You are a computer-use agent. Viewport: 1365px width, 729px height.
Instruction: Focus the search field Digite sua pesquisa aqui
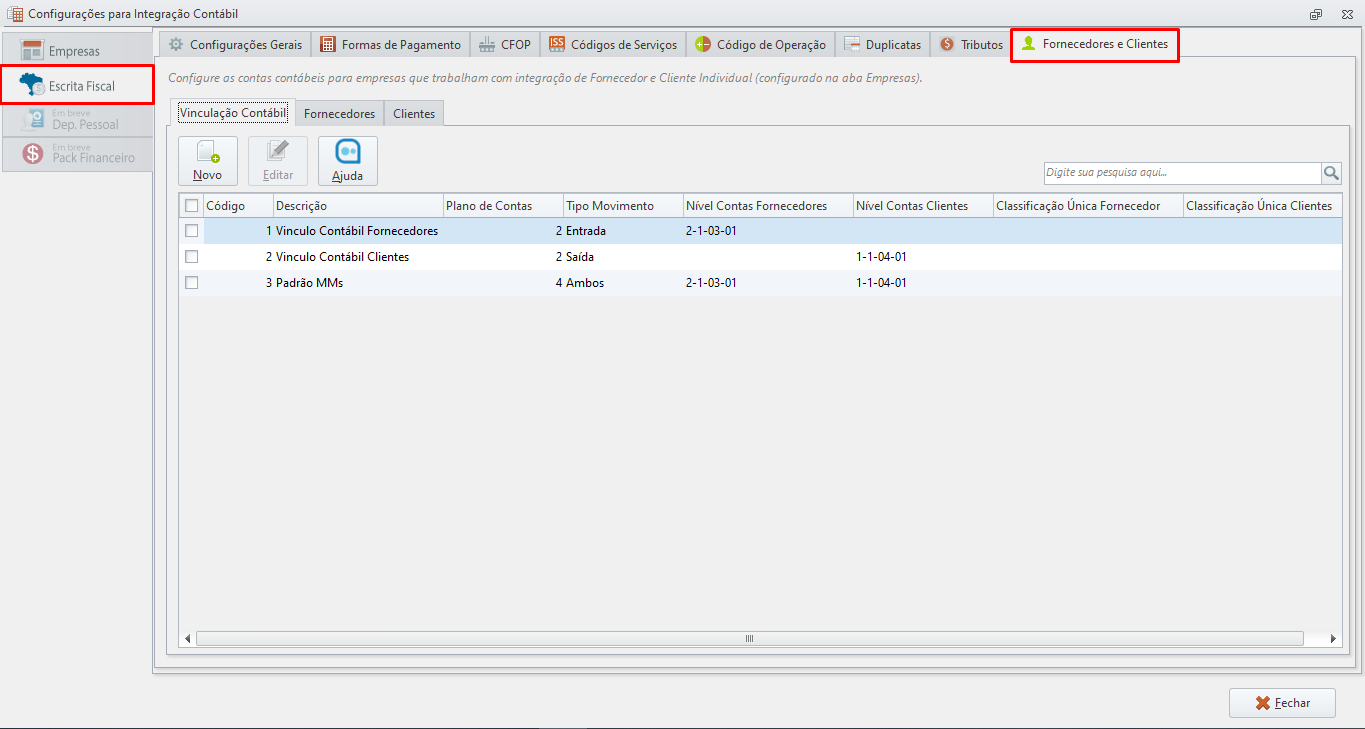(1182, 173)
